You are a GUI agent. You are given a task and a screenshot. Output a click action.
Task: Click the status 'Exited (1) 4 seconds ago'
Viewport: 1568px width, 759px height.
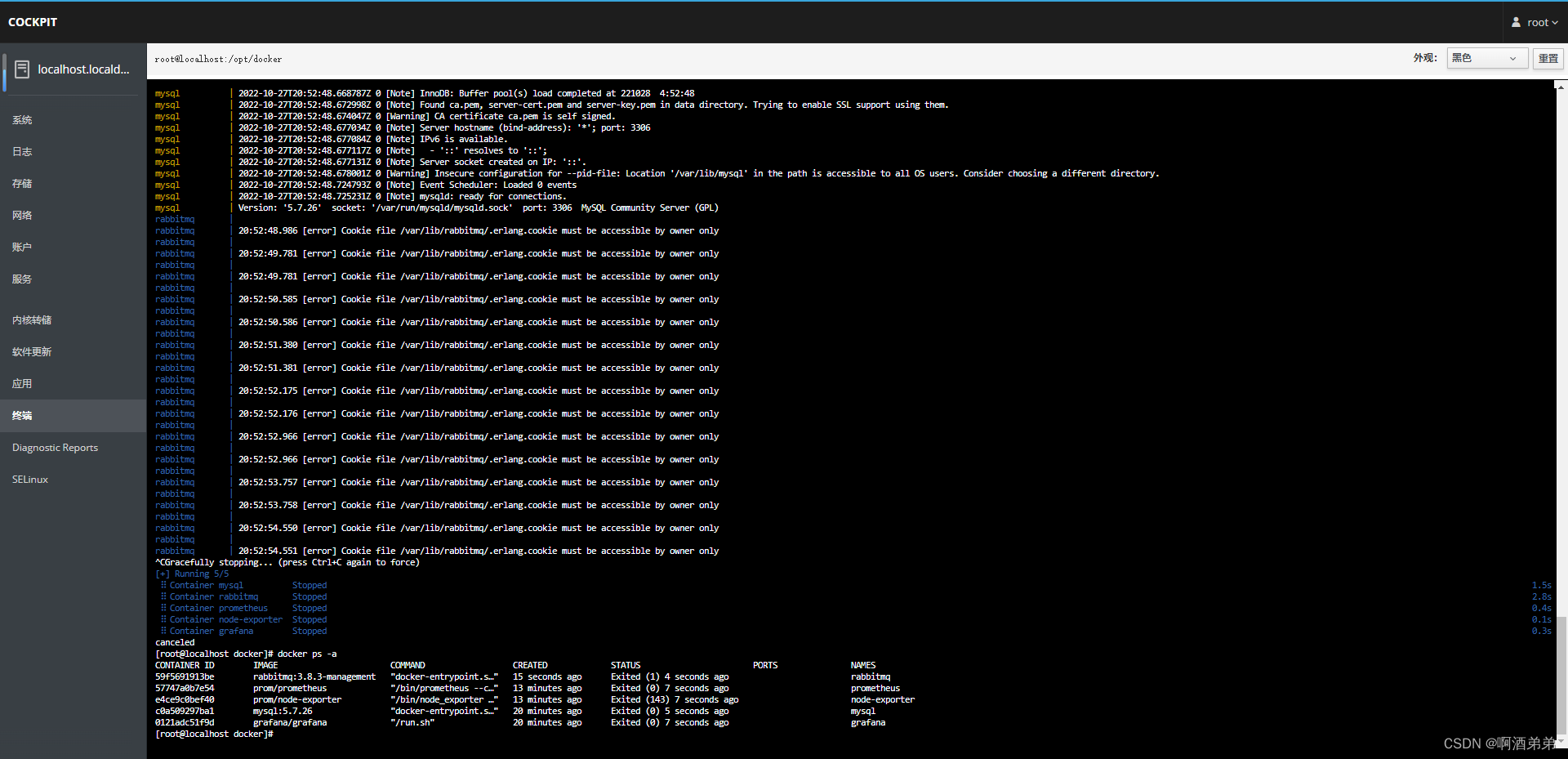pos(670,676)
